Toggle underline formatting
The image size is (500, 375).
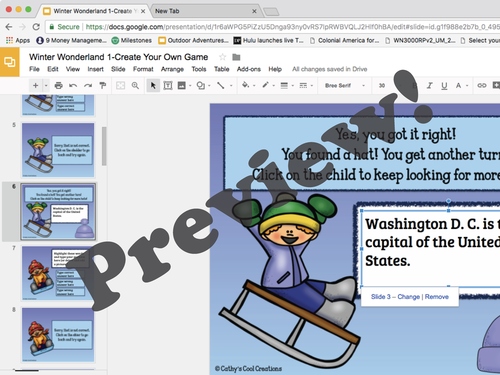pos(444,86)
